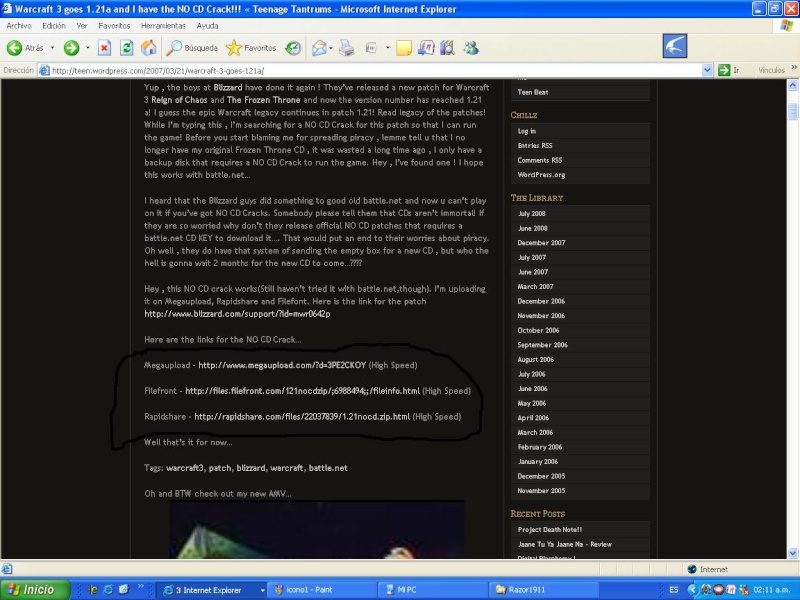Open Entries RSS sidebar link
This screenshot has width=800, height=600.
535,145
